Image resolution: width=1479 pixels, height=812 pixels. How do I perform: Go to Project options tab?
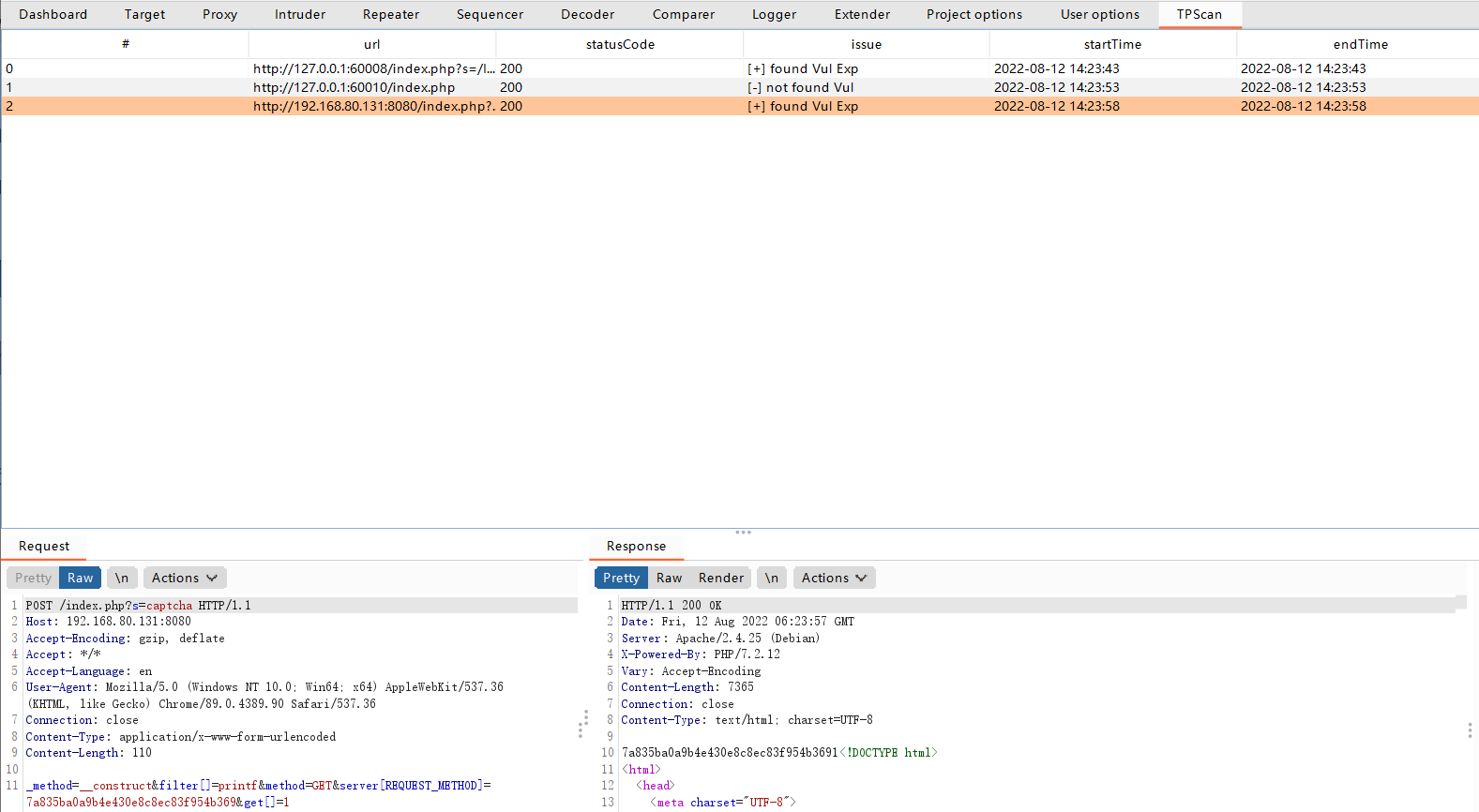click(x=974, y=14)
